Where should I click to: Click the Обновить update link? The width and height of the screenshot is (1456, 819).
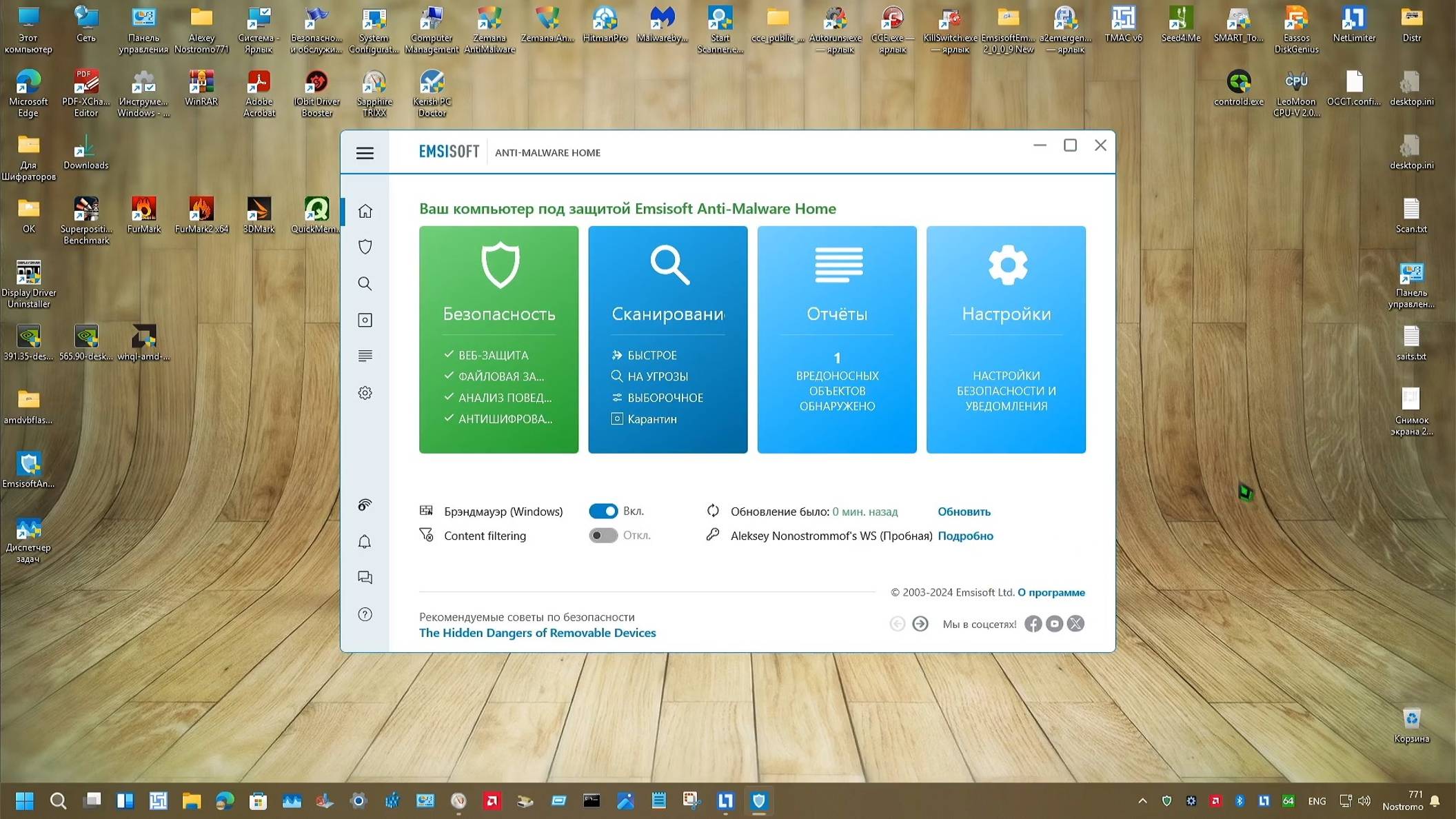(x=963, y=512)
